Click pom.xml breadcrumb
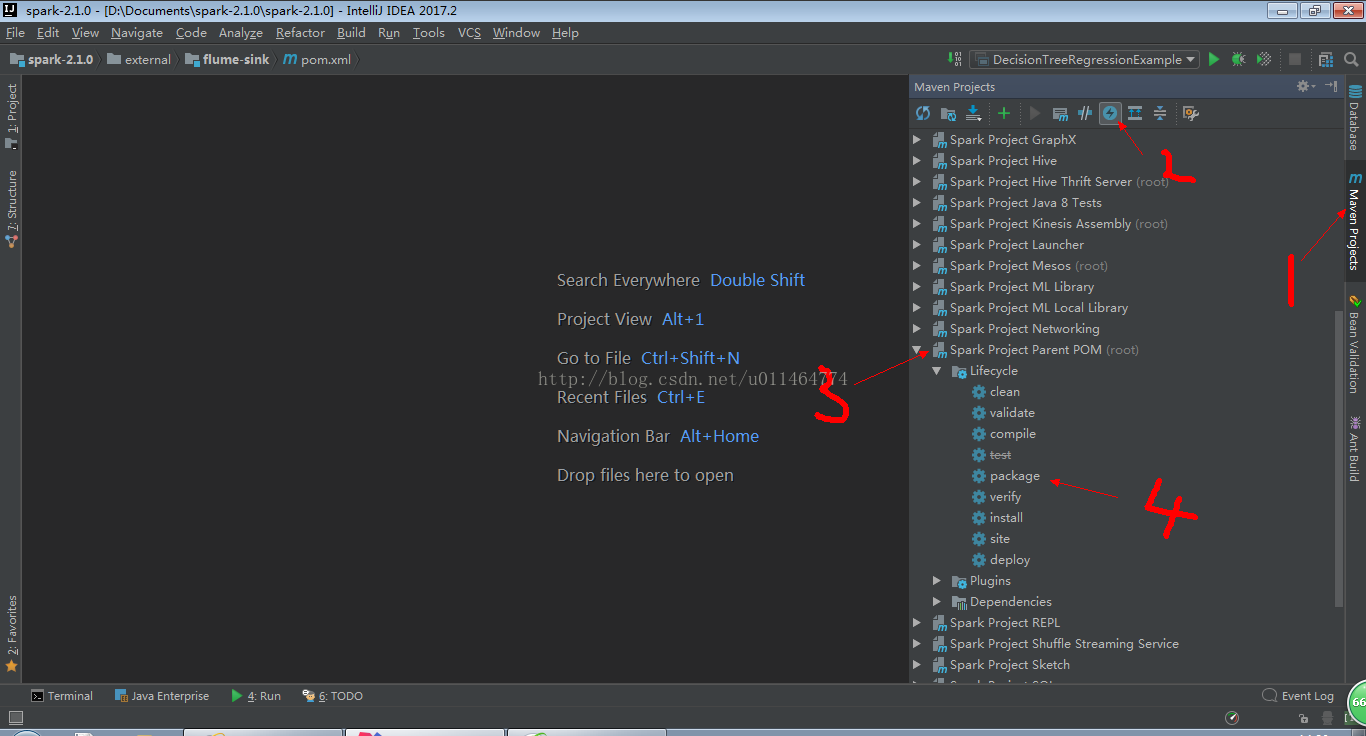This screenshot has width=1366, height=736. pos(317,60)
